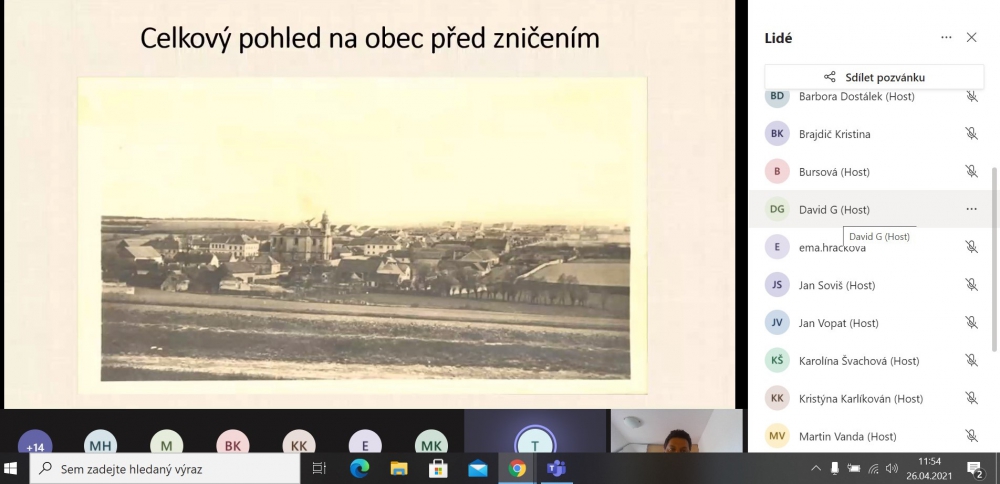Select the BD avatar of Barbora Dostálek
The height and width of the screenshot is (484, 1000).
[x=777, y=97]
